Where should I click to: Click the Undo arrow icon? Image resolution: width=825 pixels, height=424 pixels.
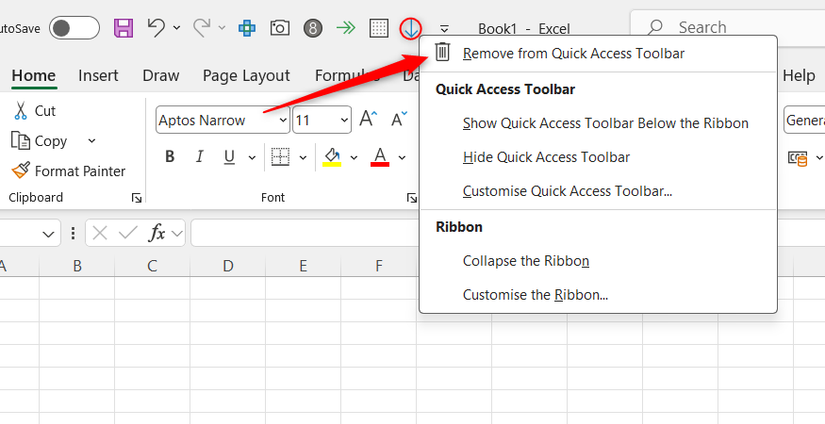tap(156, 27)
